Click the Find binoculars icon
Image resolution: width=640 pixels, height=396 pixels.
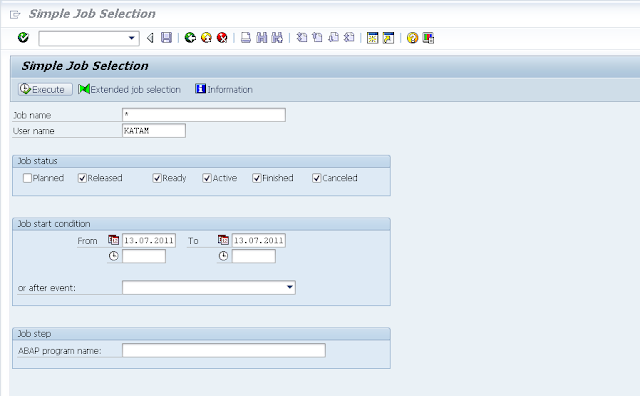(262, 38)
